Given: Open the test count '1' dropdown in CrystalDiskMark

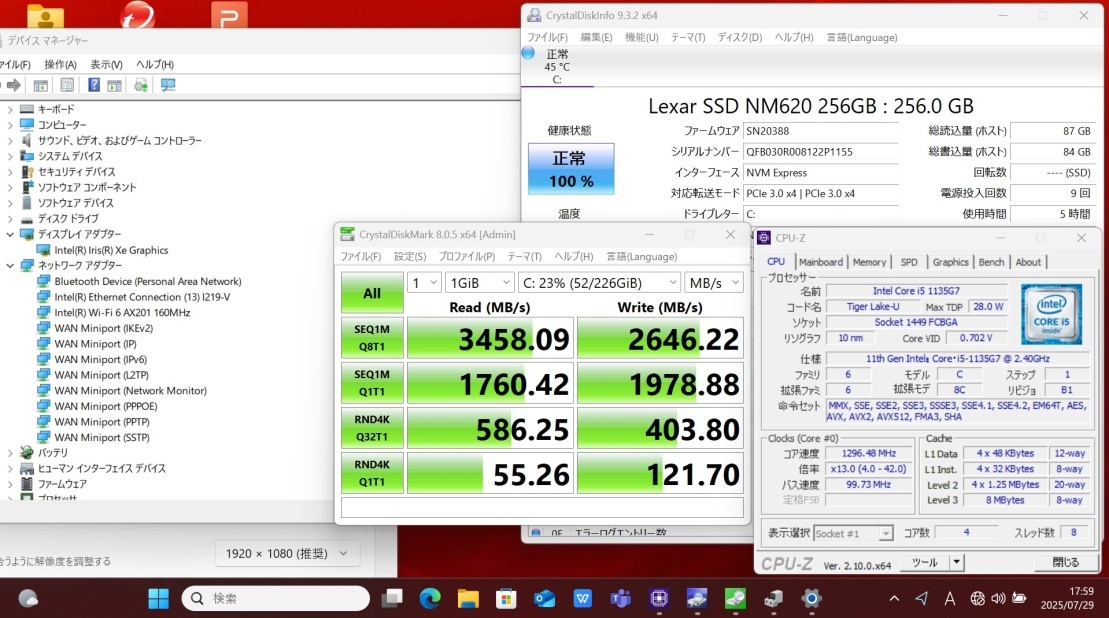Looking at the screenshot, I should click(424, 283).
